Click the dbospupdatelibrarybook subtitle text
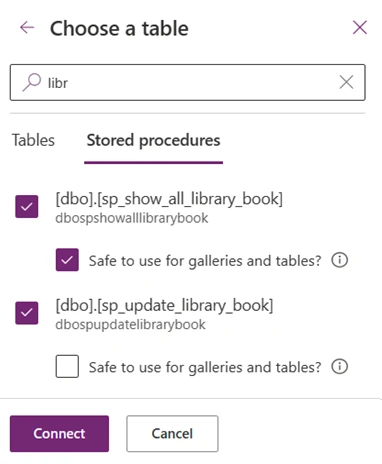The image size is (382, 464). coord(130,325)
